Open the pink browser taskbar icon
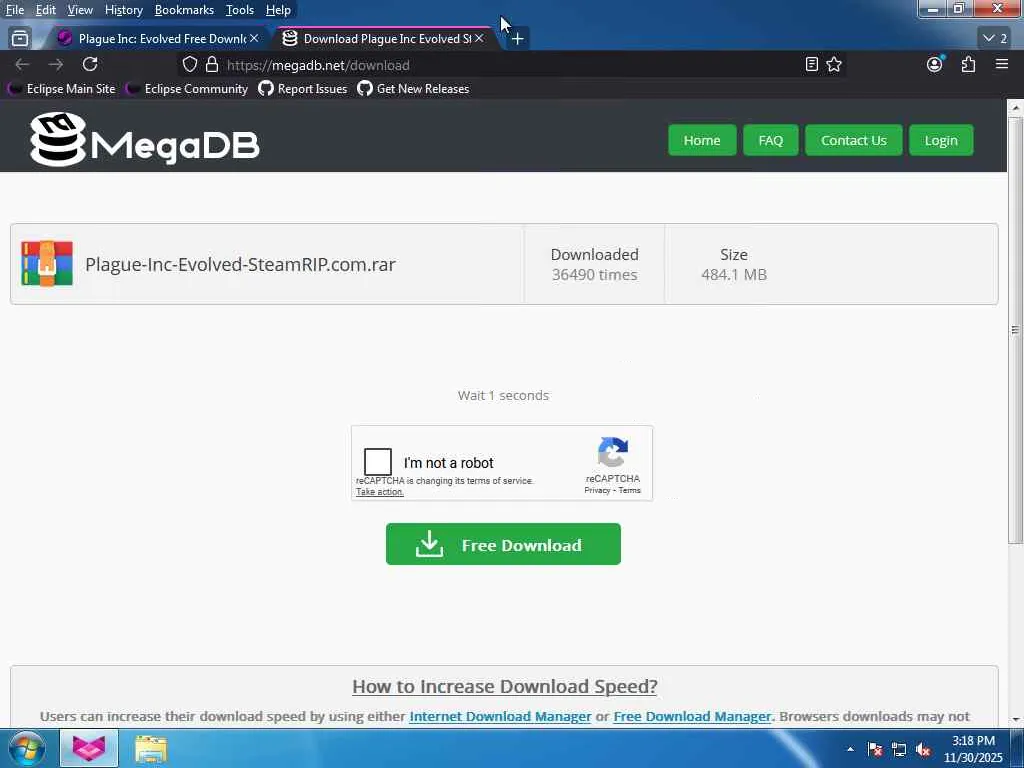The width and height of the screenshot is (1024, 768). (x=89, y=748)
